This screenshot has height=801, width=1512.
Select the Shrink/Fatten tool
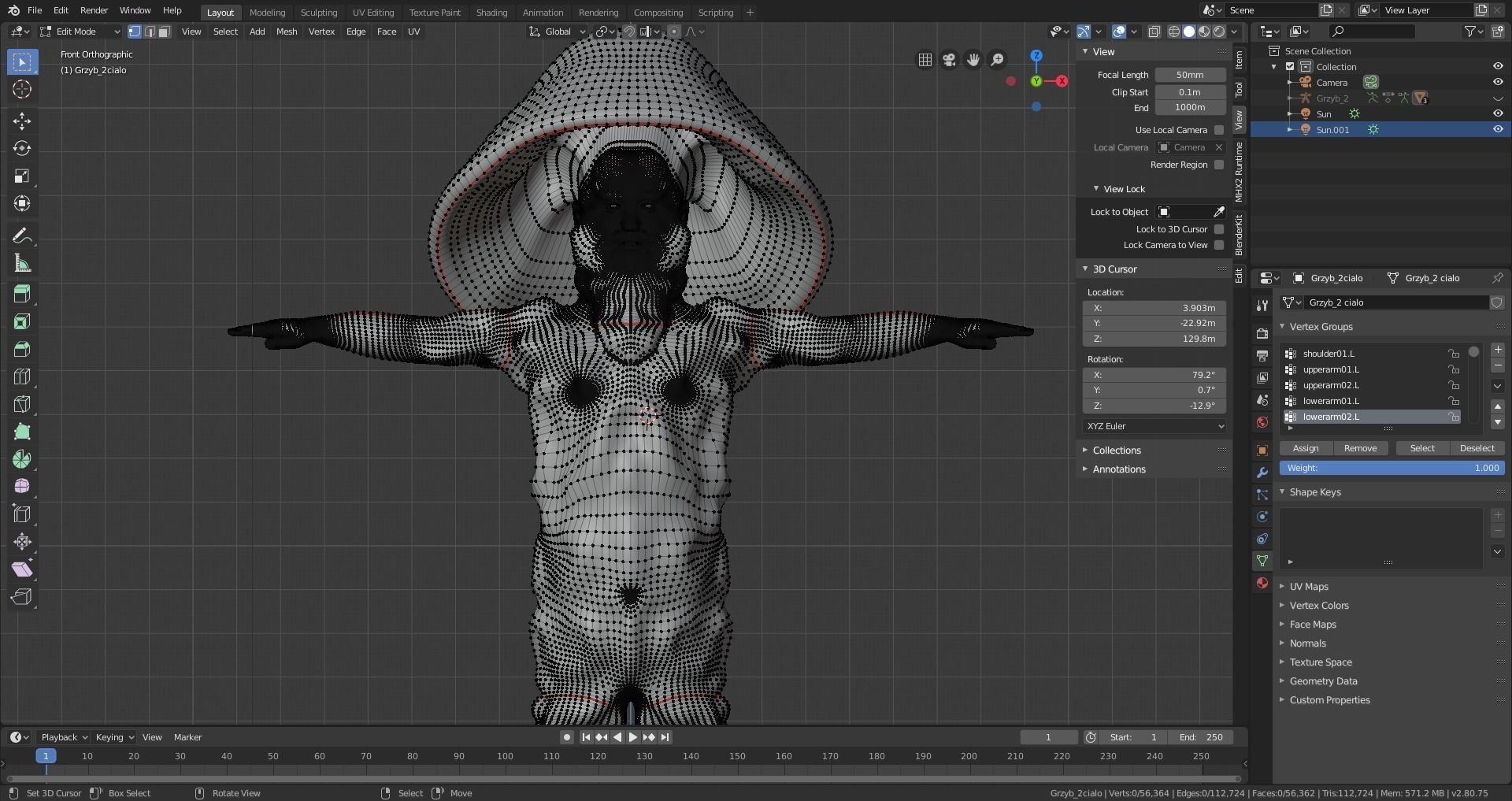(22, 542)
